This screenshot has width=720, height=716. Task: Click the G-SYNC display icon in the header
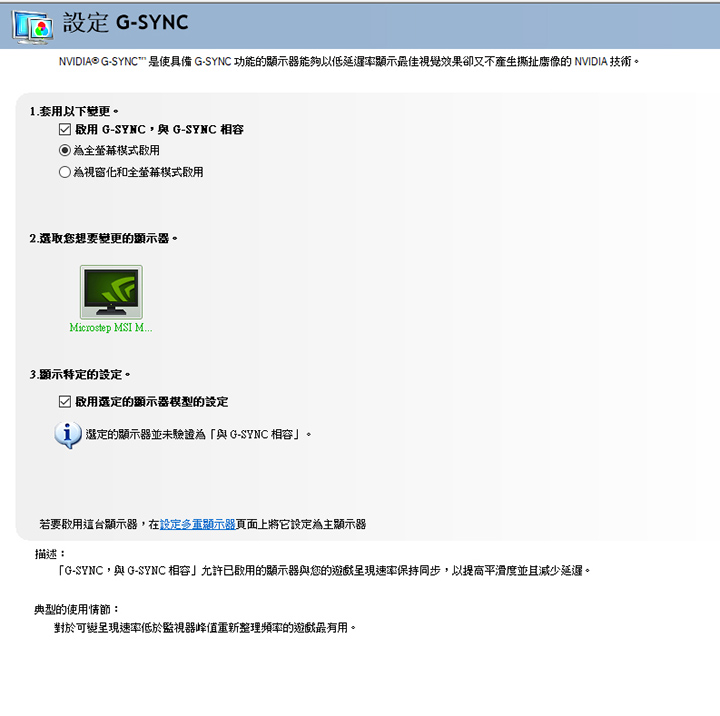pyautogui.click(x=32, y=27)
